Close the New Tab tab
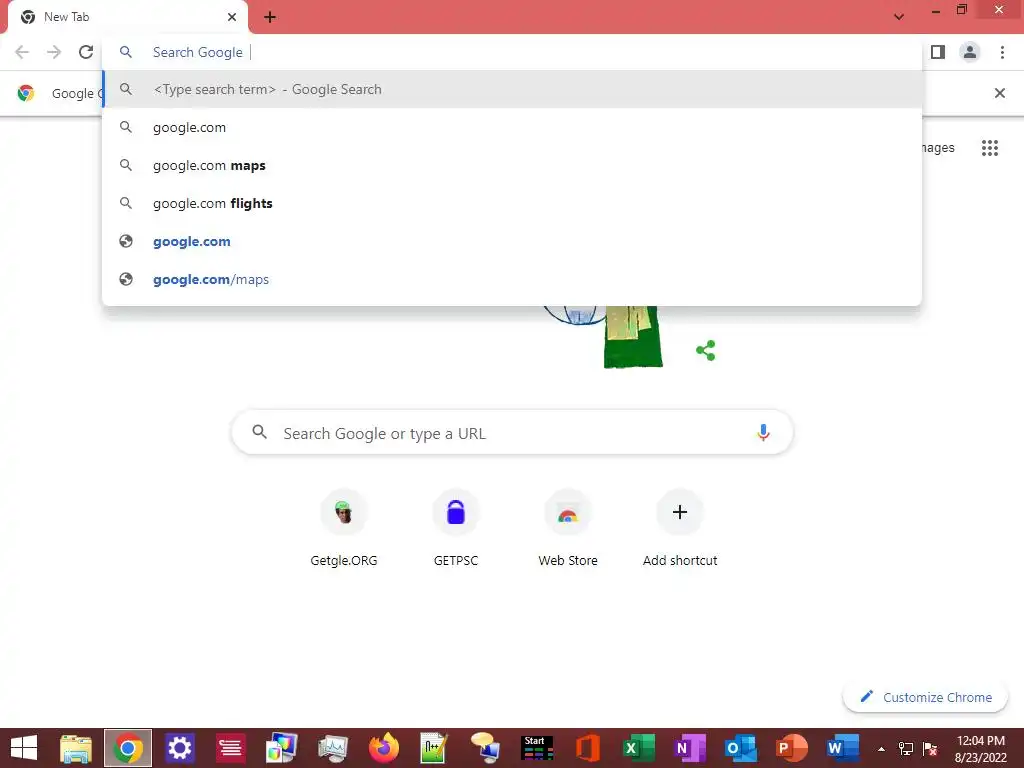 tap(232, 17)
